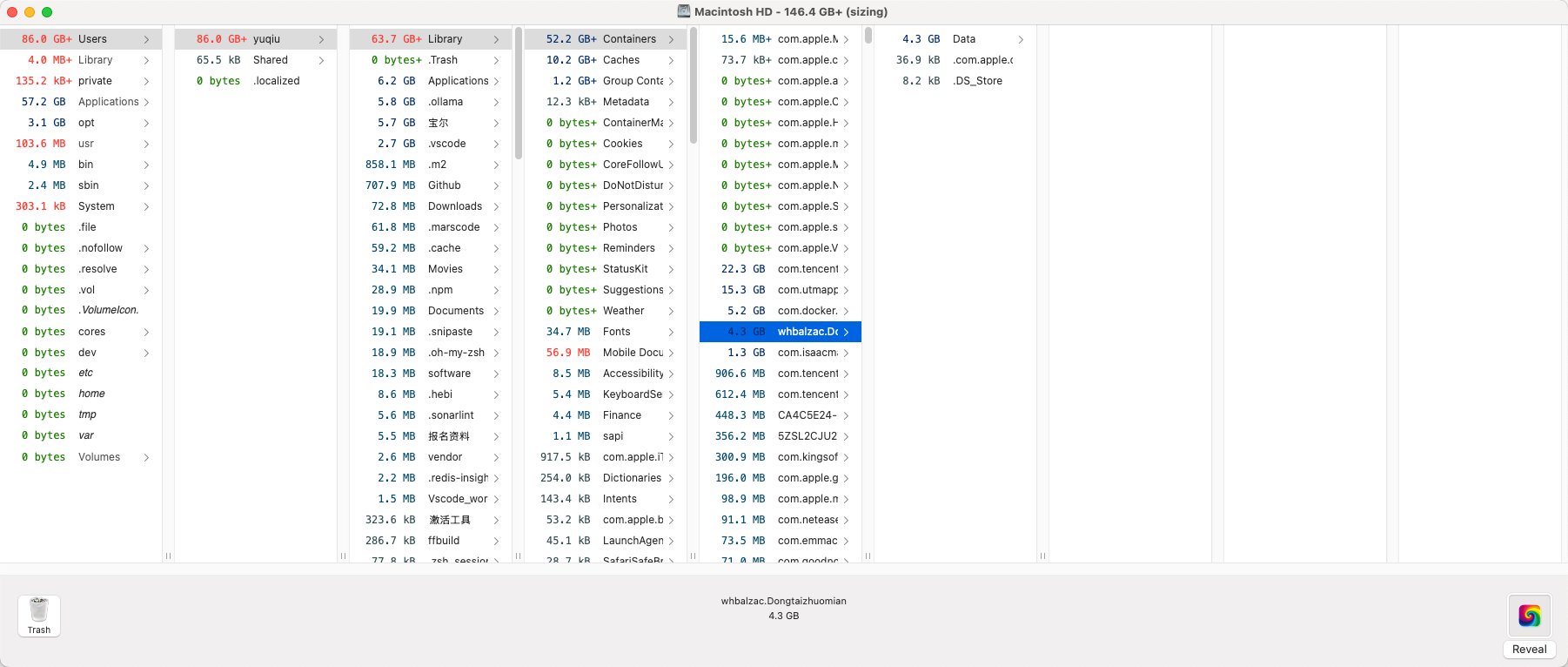The image size is (1568, 667).
Task: Select the home symlink row
Action: coord(81,394)
